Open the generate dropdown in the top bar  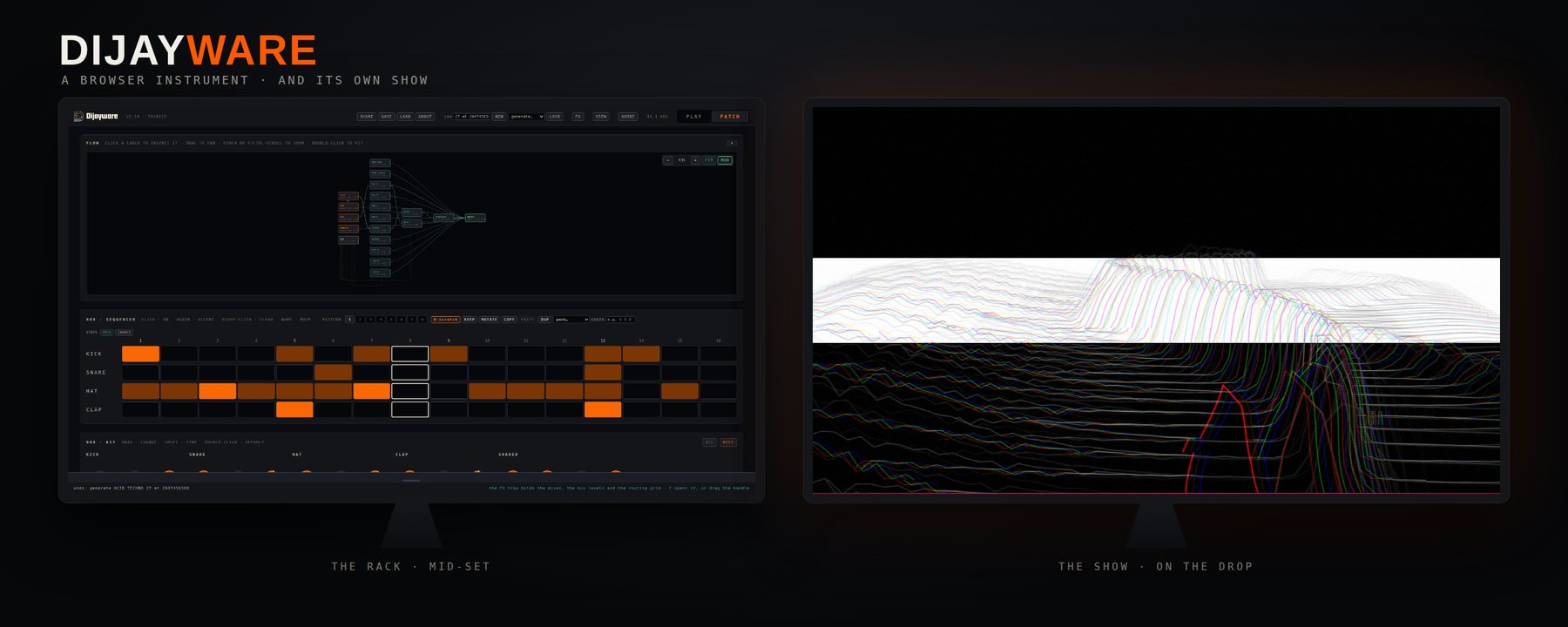tap(526, 117)
